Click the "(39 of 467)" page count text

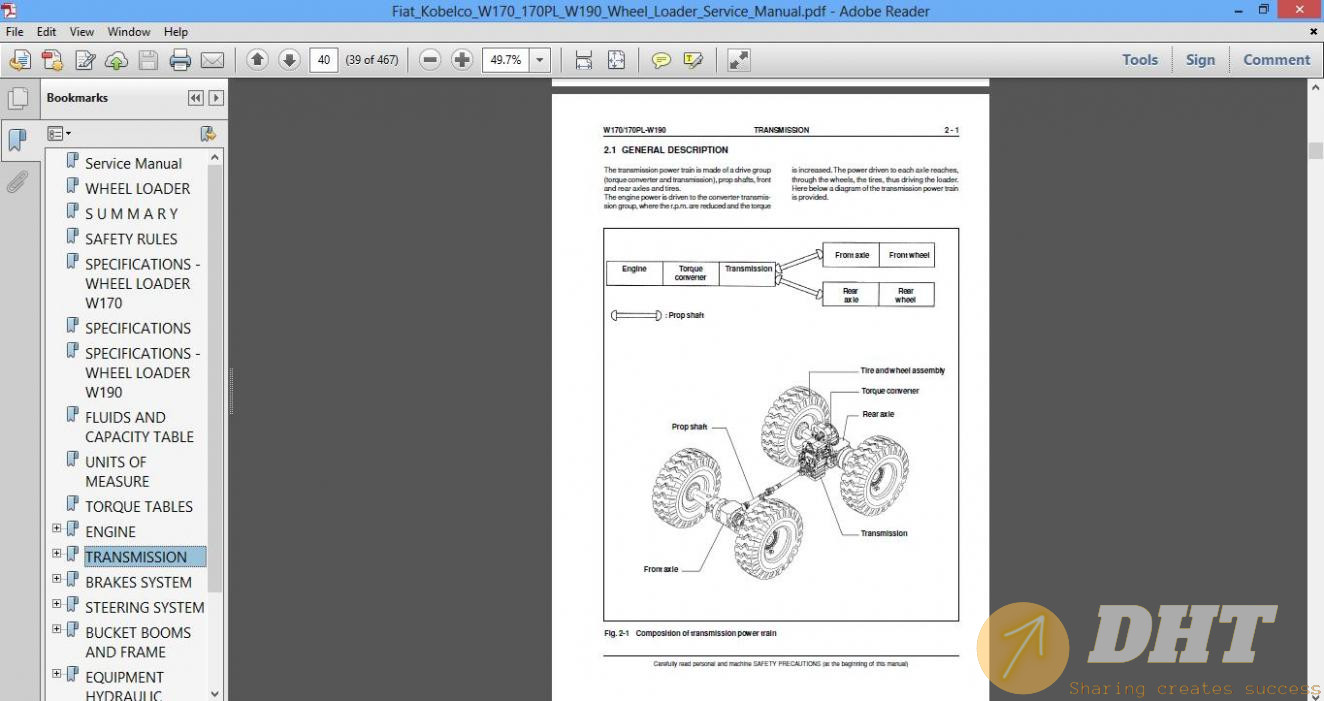[372, 60]
